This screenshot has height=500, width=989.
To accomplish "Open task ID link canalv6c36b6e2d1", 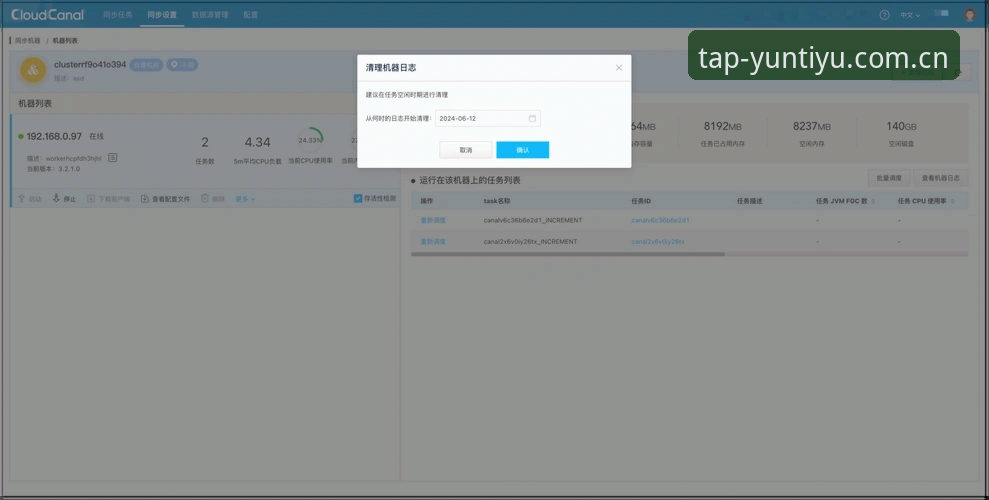I will [x=660, y=220].
